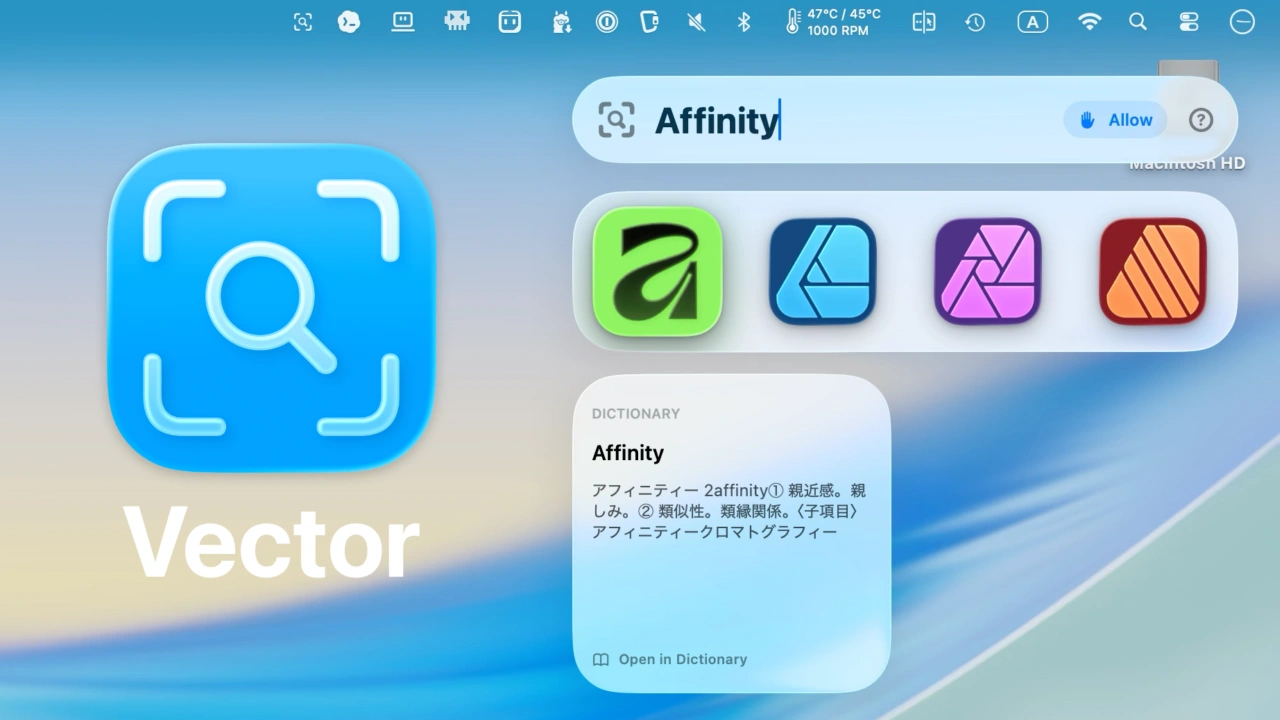The width and height of the screenshot is (1280, 720).
Task: Open the memory chip monitor menu bar icon
Action: click(x=457, y=22)
